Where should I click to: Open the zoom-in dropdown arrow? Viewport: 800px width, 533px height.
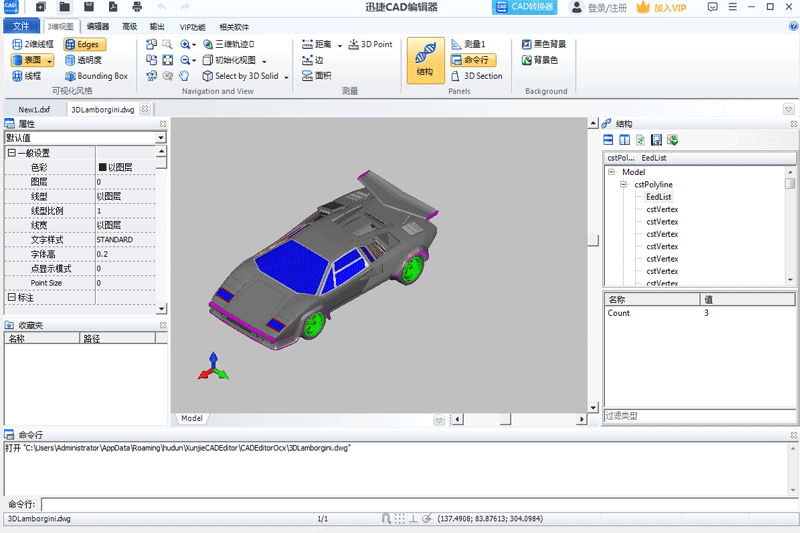pos(194,45)
